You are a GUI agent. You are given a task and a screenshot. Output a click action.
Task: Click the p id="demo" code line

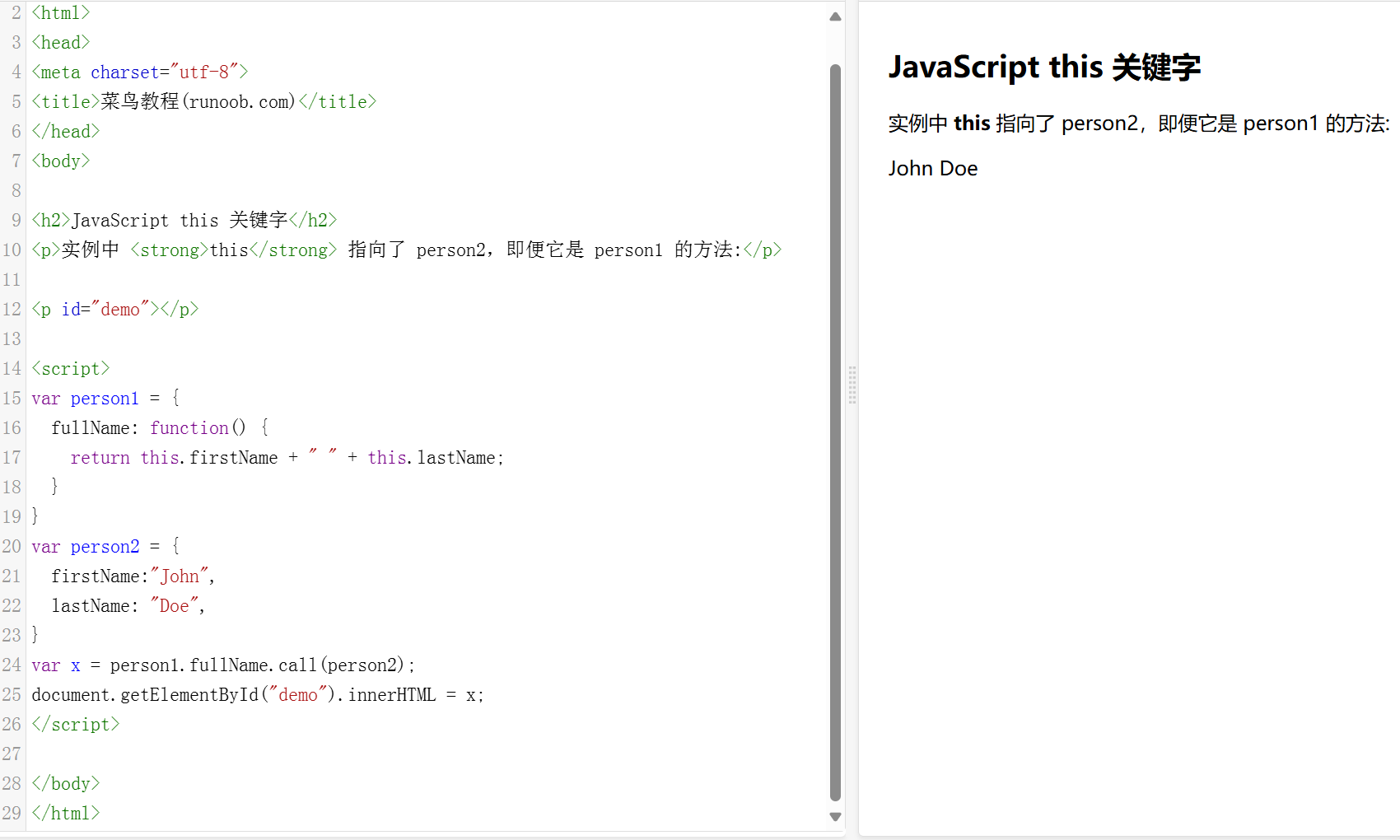tap(115, 310)
